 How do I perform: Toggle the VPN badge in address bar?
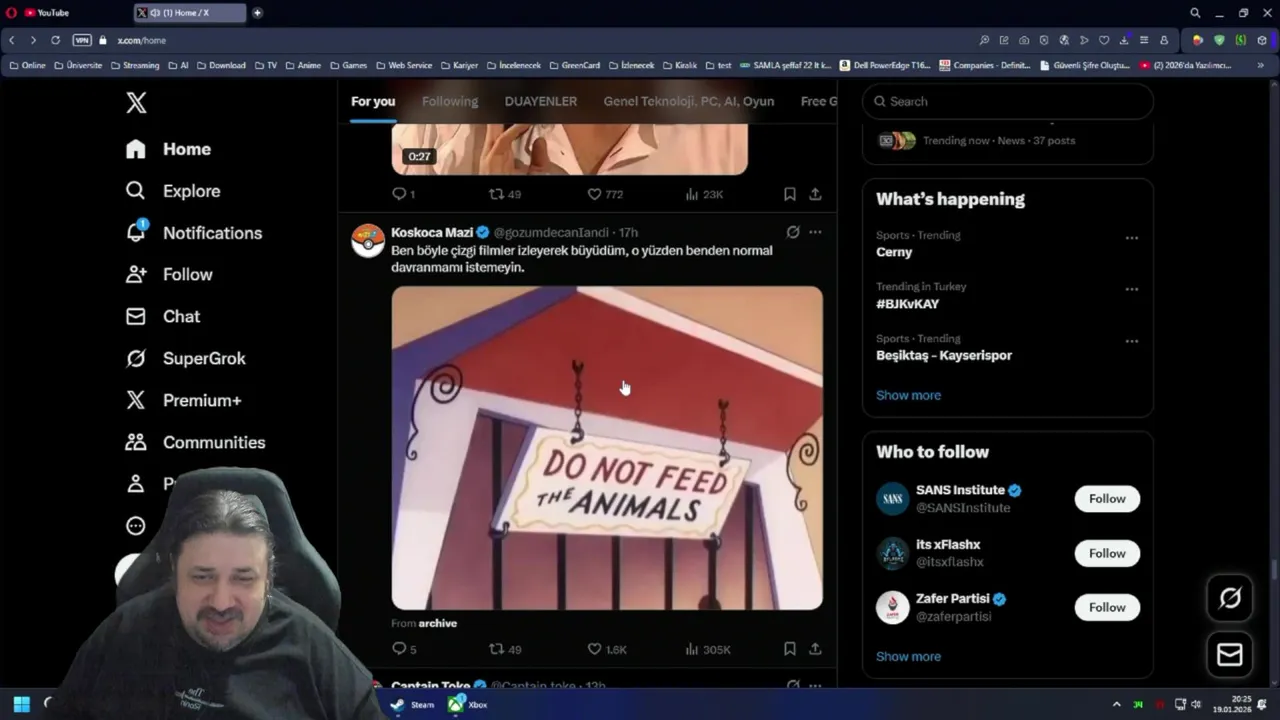(x=82, y=40)
